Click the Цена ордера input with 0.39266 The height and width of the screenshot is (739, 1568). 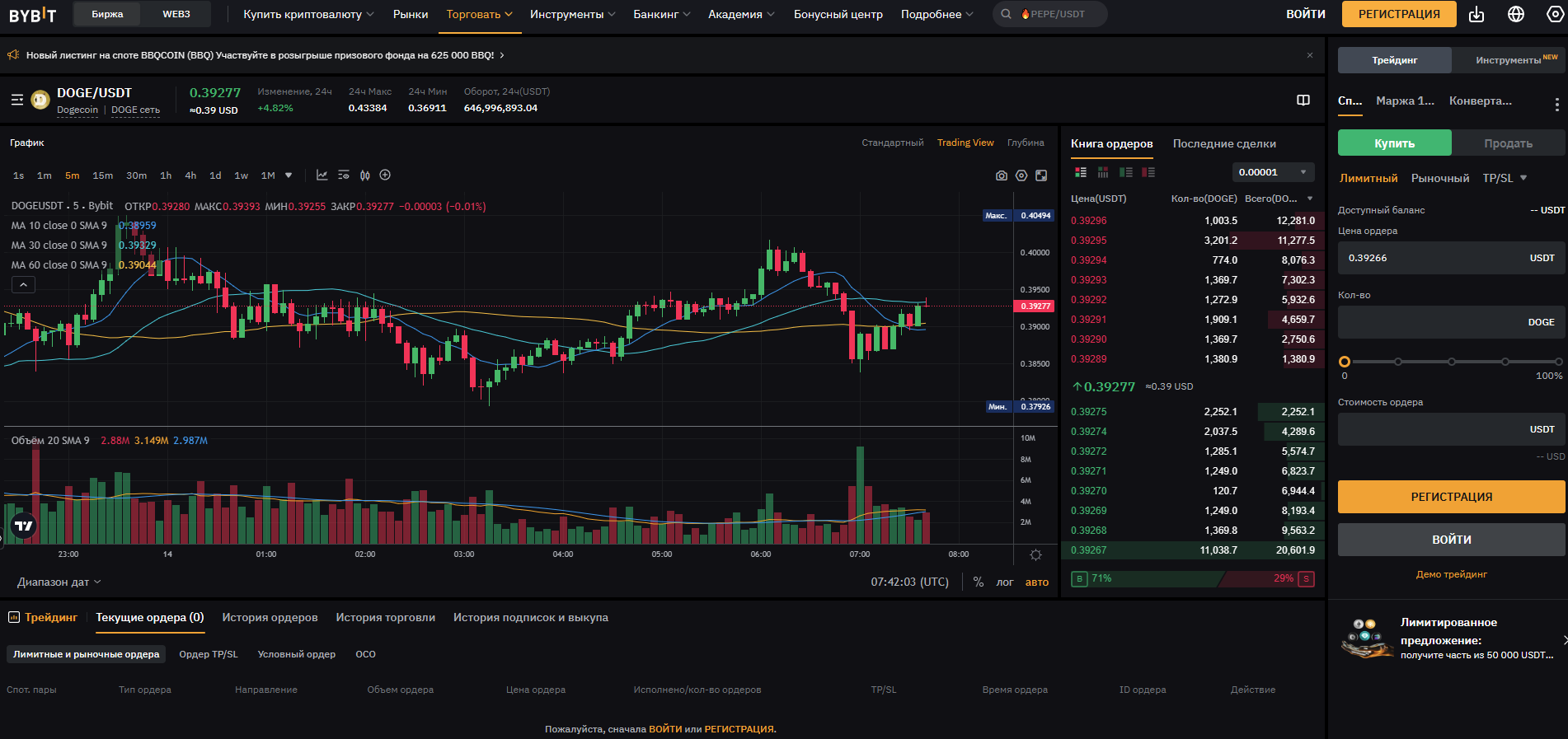click(1451, 258)
